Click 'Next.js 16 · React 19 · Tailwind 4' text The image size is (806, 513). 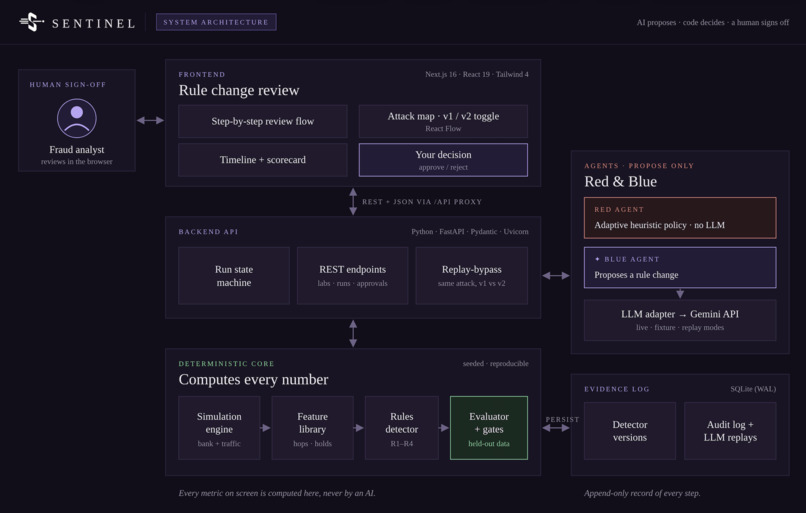click(477, 74)
